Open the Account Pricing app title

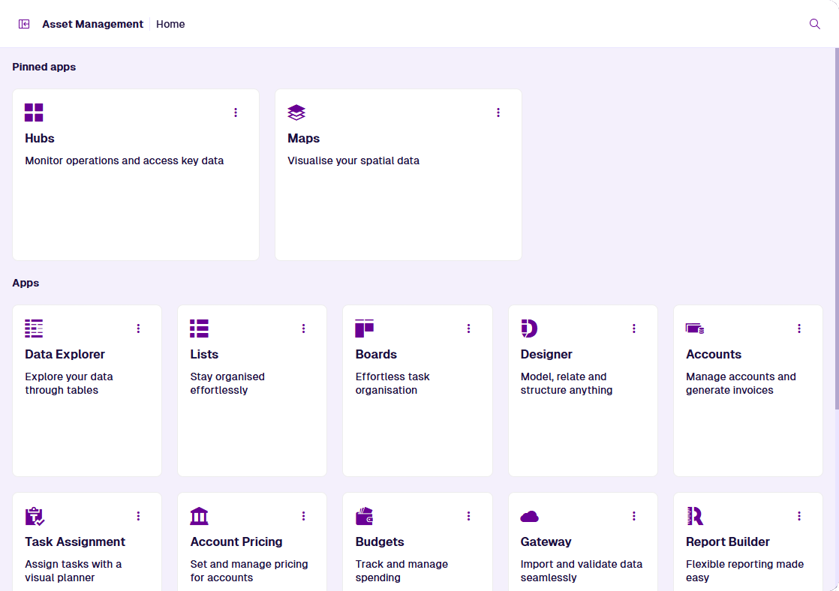tap(236, 542)
